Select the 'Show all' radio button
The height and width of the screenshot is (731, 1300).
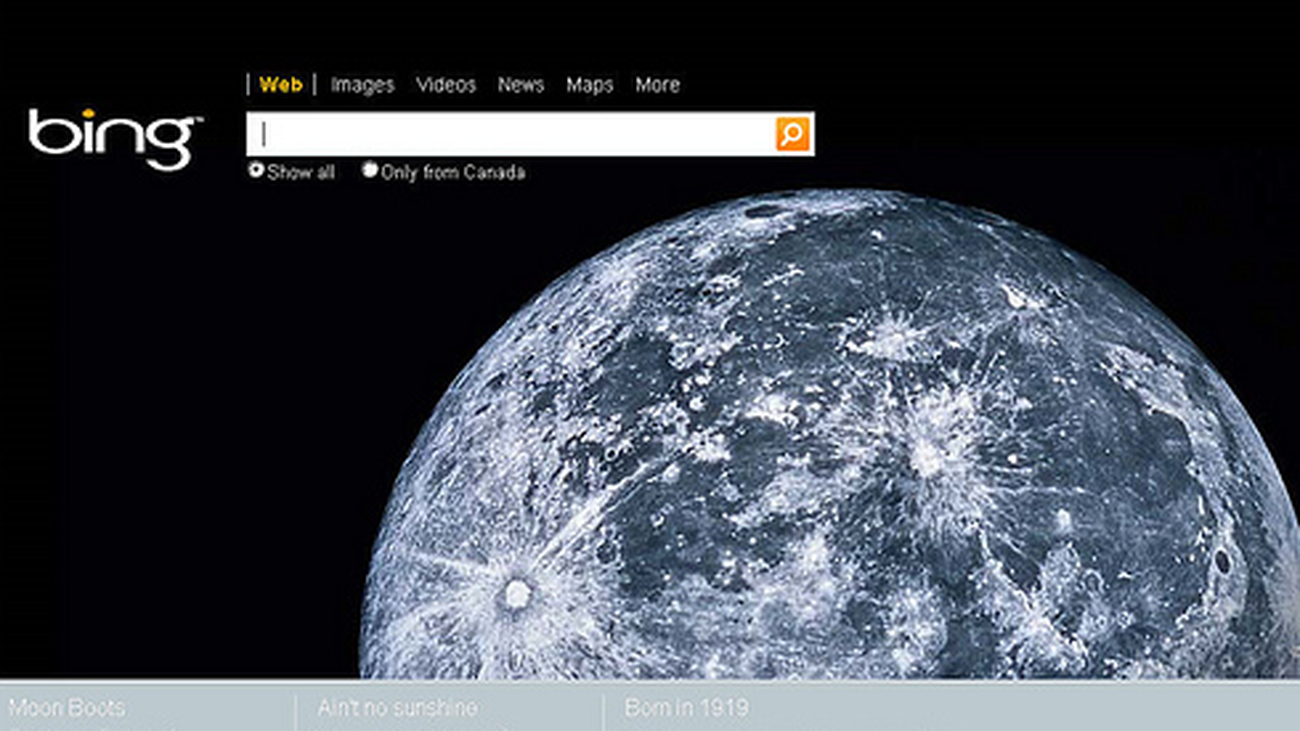(256, 171)
